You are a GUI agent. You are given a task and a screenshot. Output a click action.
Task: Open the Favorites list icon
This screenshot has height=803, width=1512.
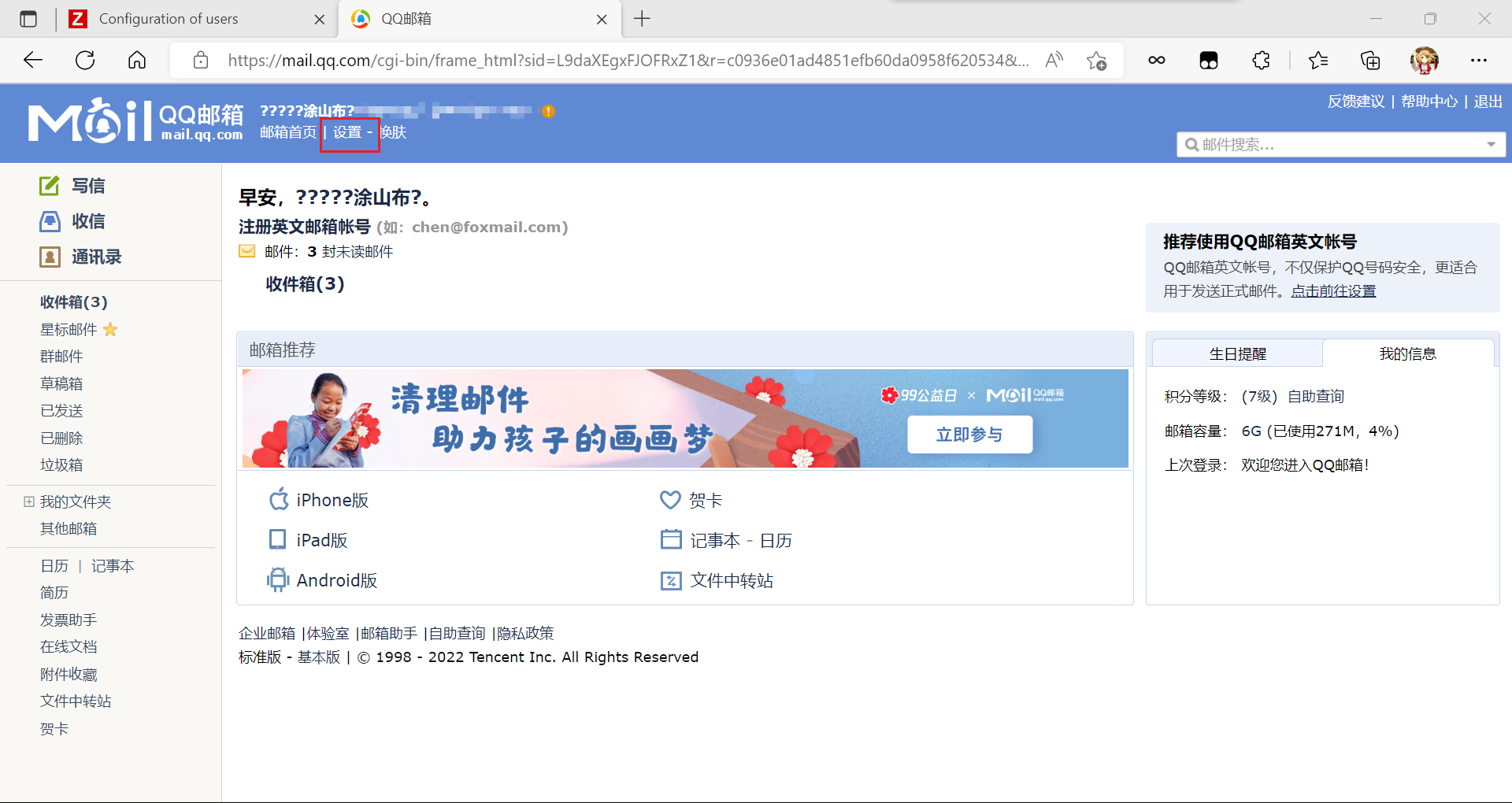(1317, 61)
